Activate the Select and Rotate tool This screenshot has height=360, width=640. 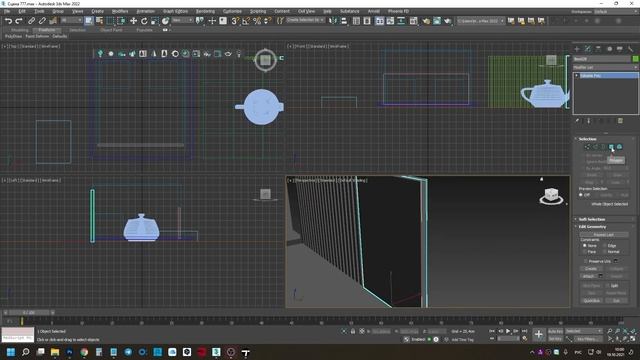coord(144,21)
